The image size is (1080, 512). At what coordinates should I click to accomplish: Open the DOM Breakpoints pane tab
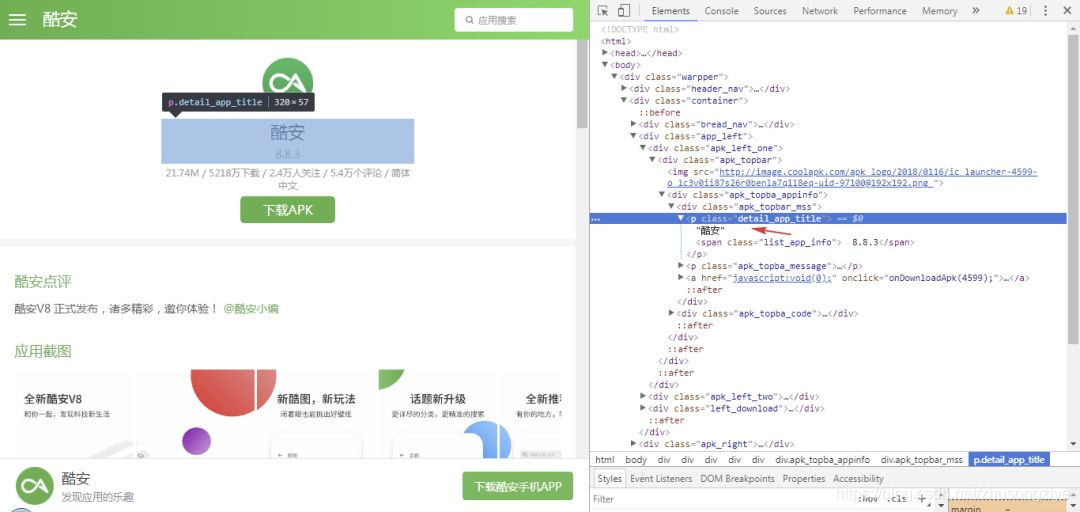[x=738, y=478]
